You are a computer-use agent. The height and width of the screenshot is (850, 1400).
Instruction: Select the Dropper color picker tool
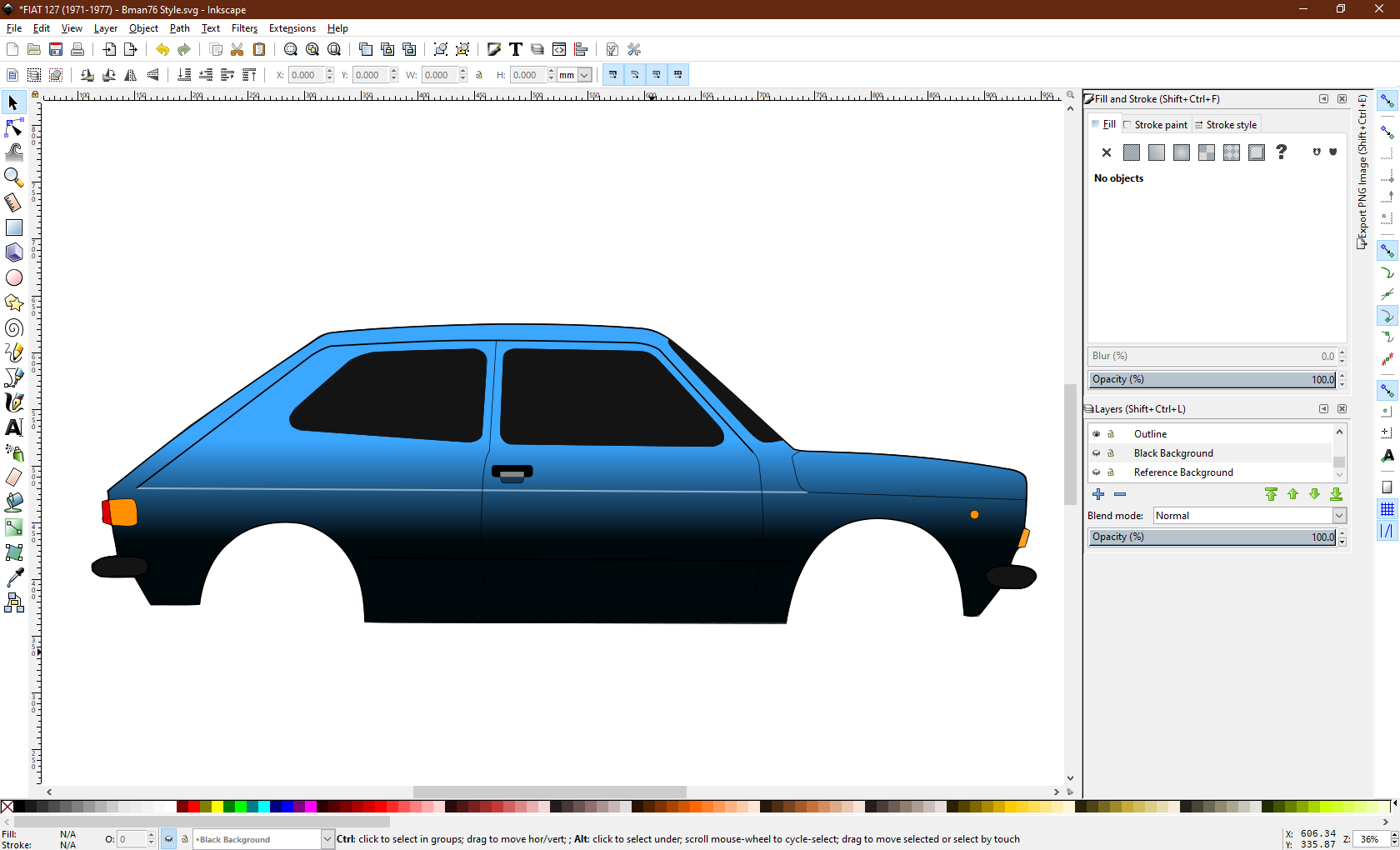point(13,577)
